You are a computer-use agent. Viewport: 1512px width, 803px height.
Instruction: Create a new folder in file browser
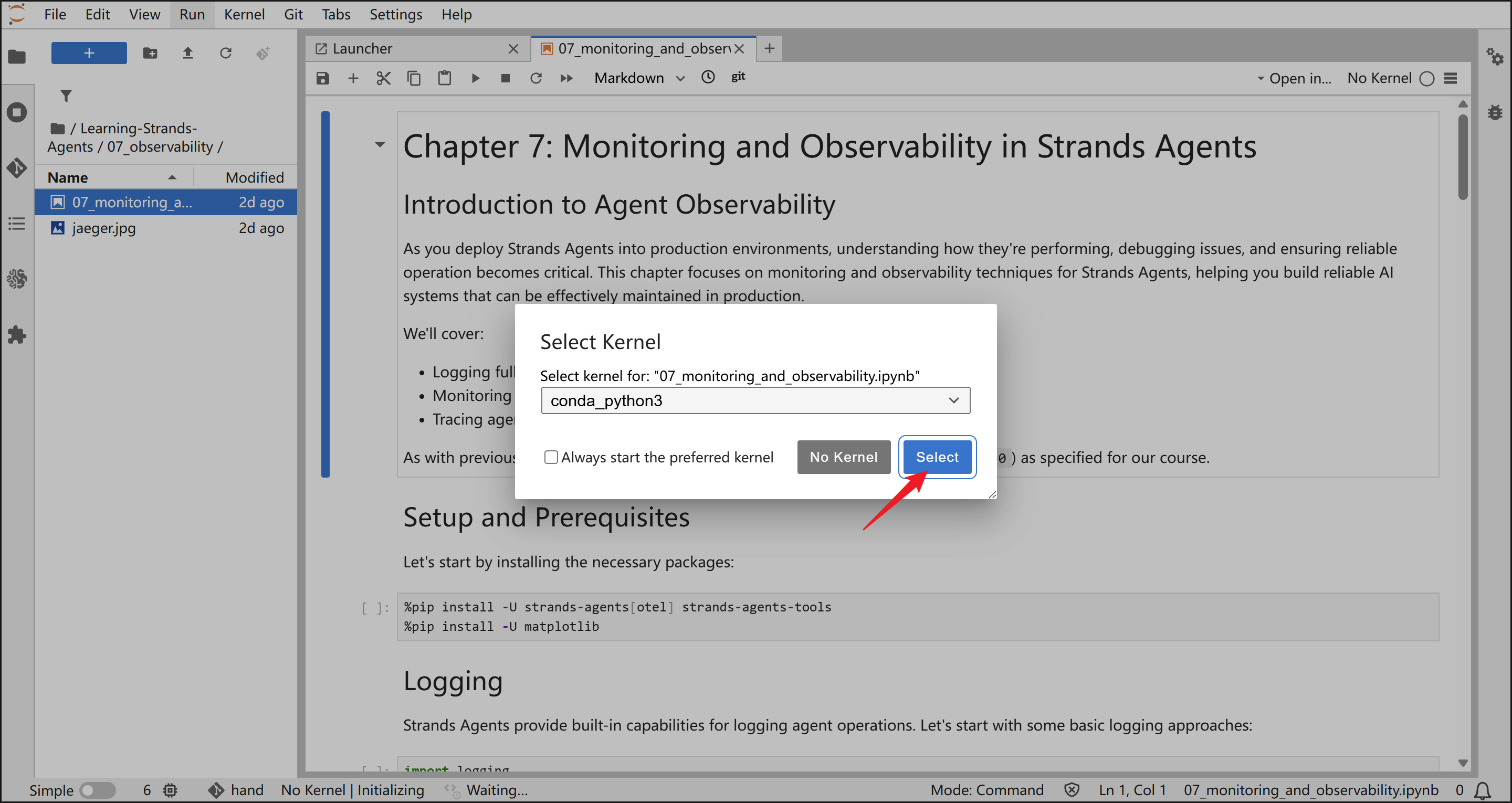click(150, 54)
